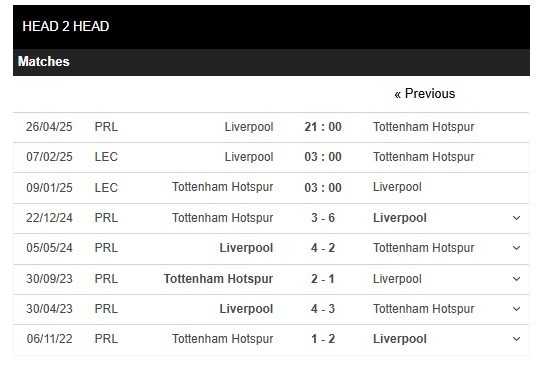Click Tottenham Hotspur in the 09/01/25 row
The image size is (543, 365).
click(x=223, y=187)
